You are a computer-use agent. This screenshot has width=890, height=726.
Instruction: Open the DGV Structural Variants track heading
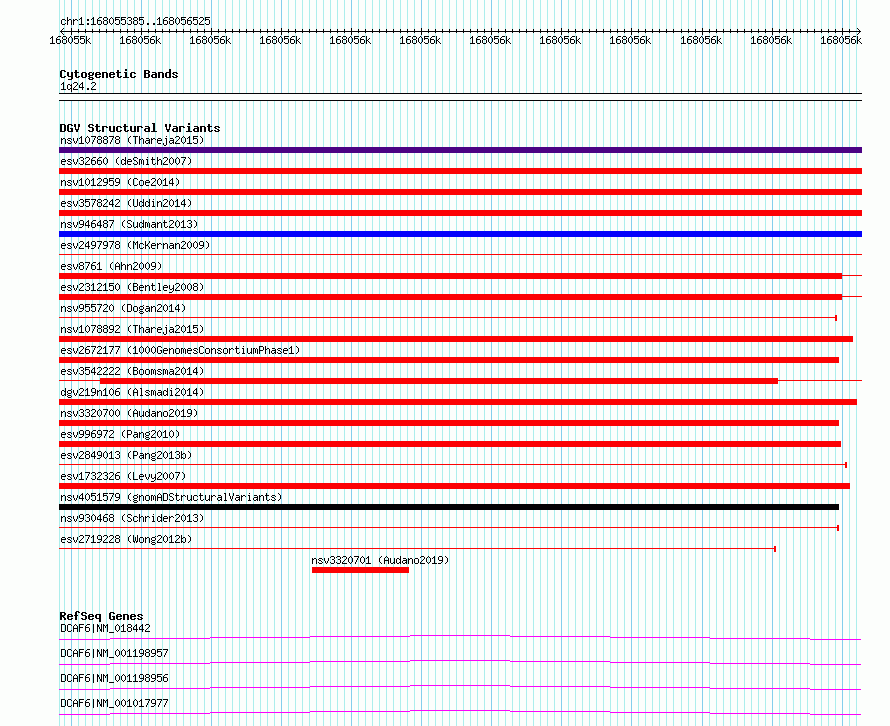pos(140,128)
